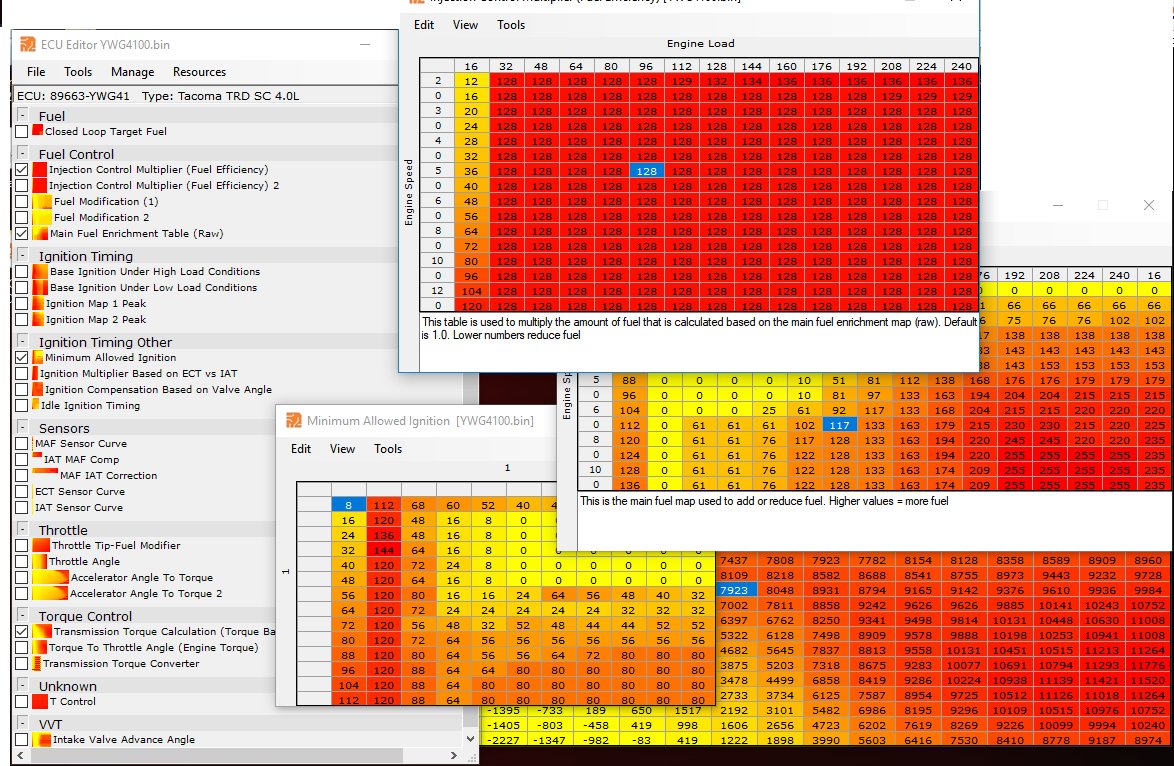
Task: Open the Tools menu in ECU Editor
Action: [x=78, y=72]
